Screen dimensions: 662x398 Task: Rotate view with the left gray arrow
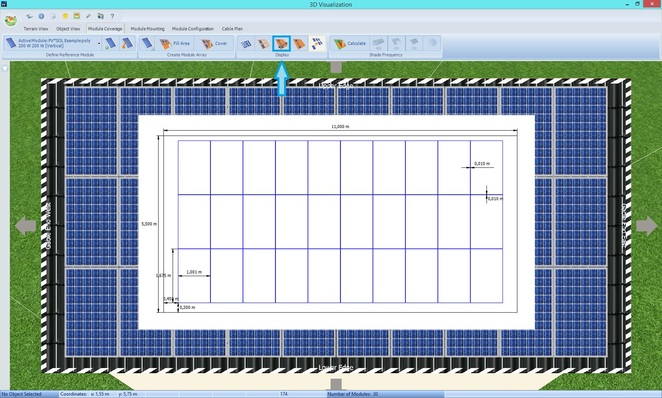click(26, 226)
